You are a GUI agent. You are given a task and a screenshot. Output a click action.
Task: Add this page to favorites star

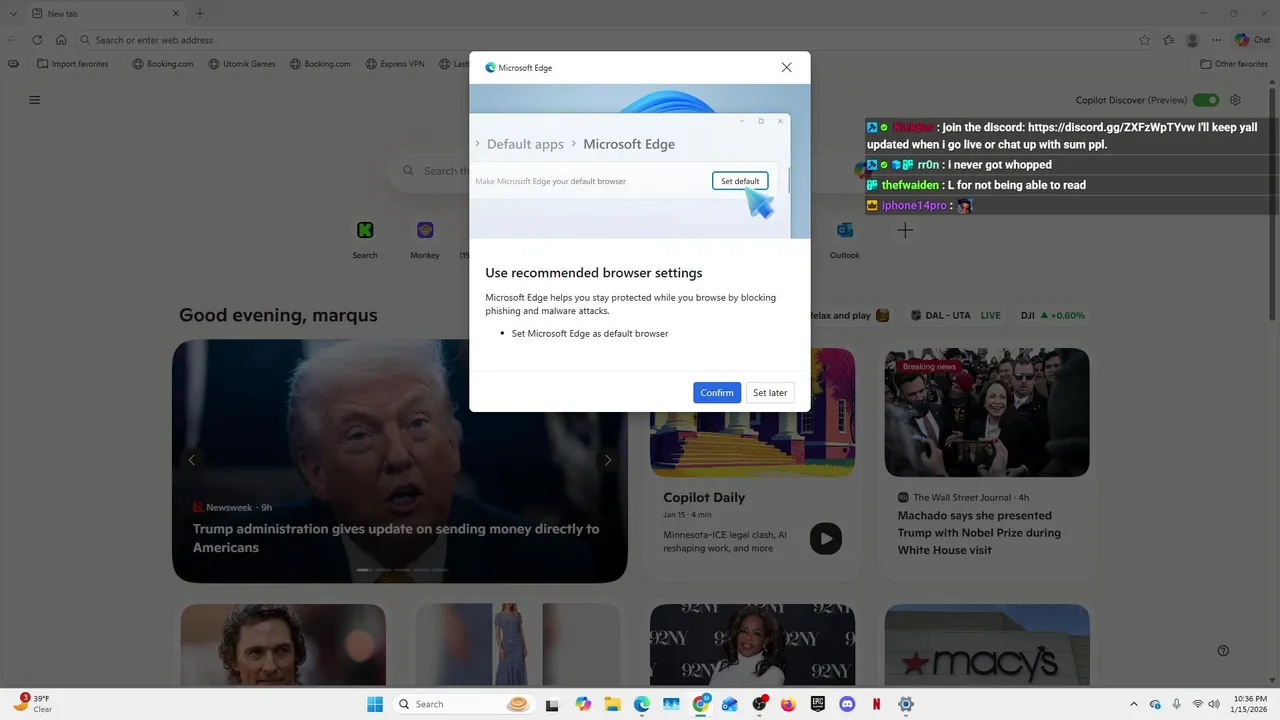[x=1144, y=40]
